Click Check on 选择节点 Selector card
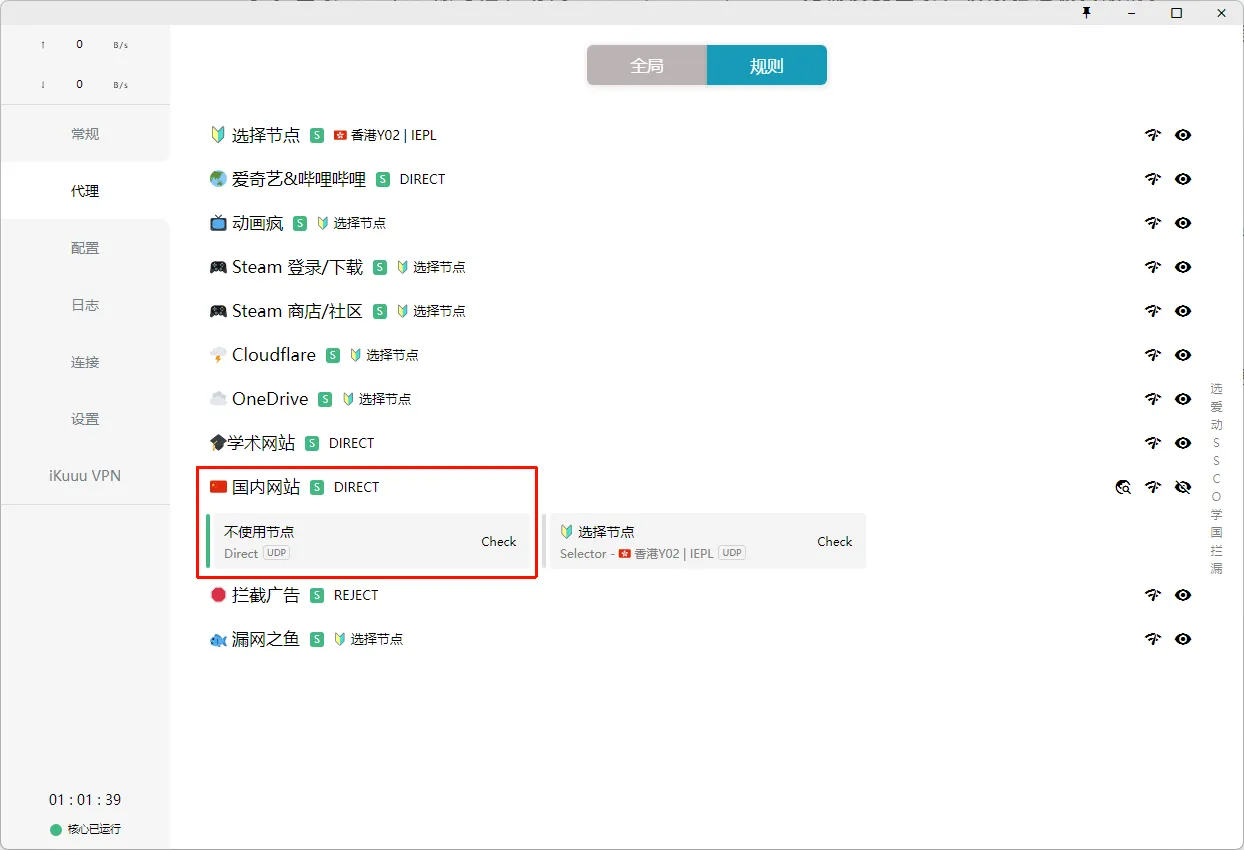 [834, 541]
